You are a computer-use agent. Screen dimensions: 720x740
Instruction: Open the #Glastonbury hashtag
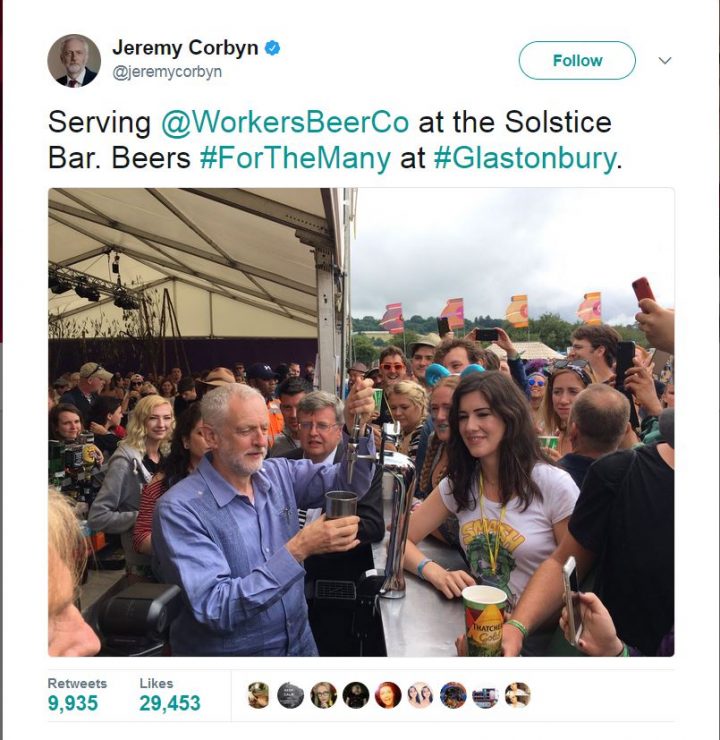[x=525, y=158]
